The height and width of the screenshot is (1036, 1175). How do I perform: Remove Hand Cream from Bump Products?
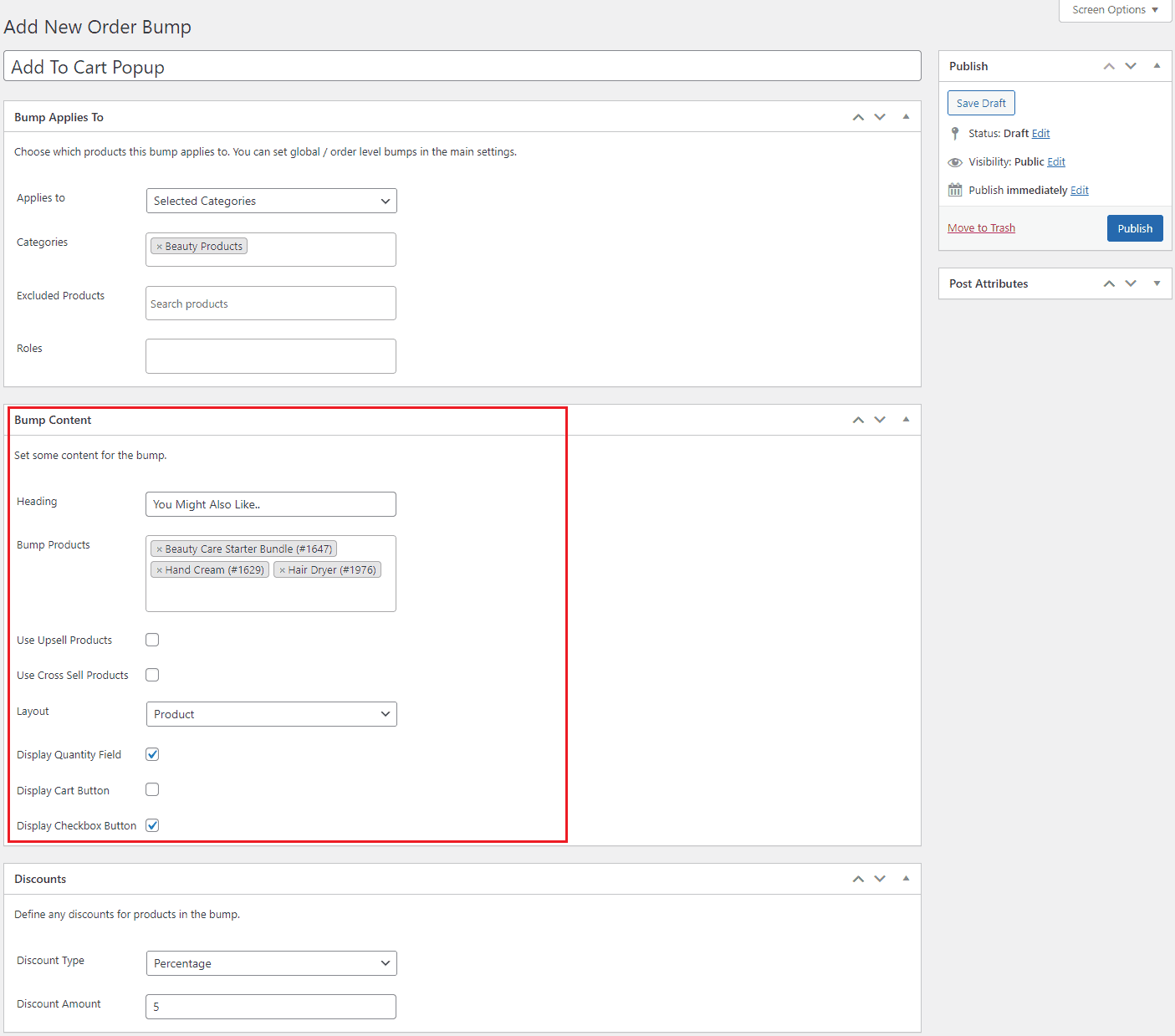pos(160,569)
